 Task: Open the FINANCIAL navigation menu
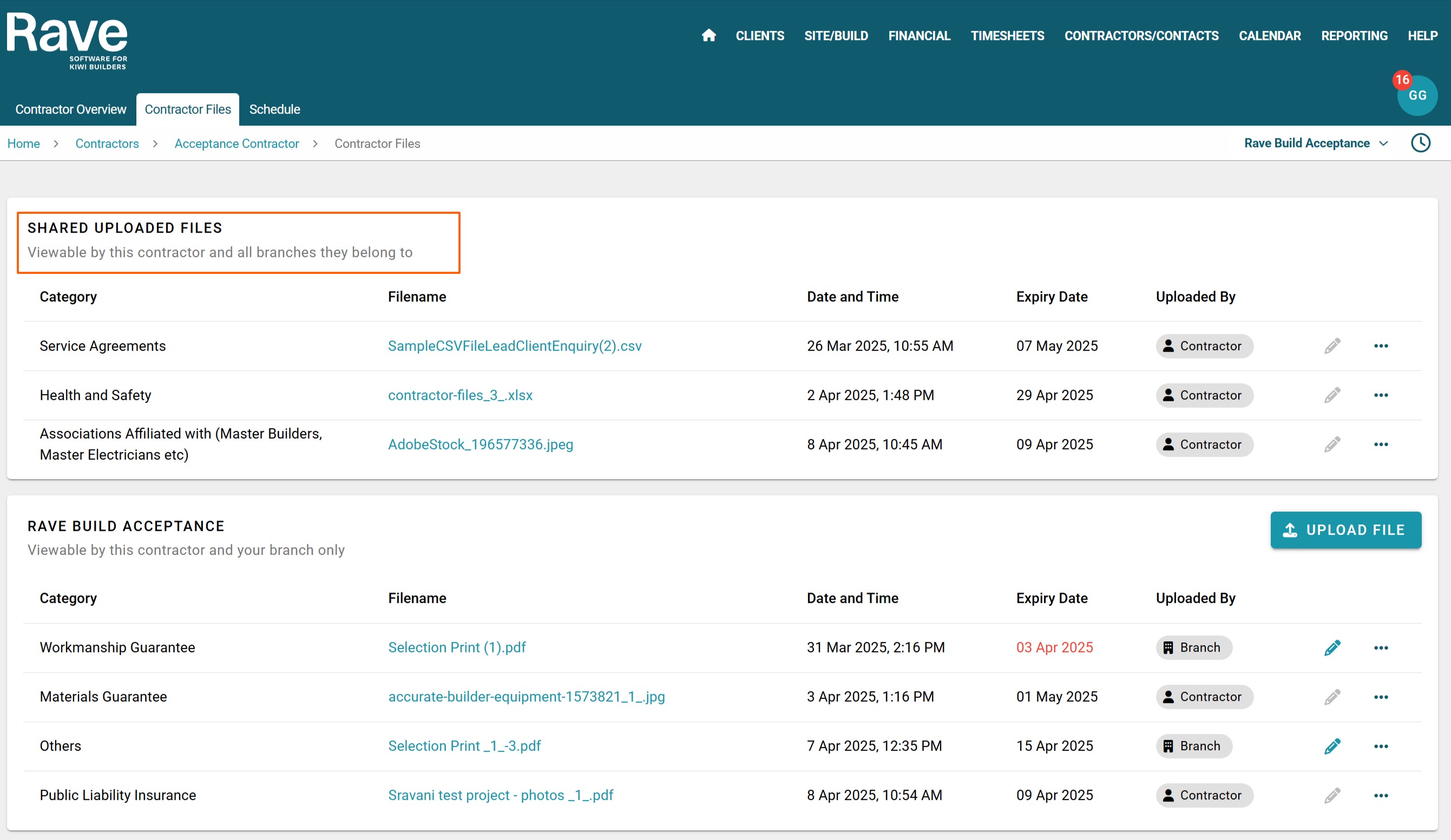click(x=919, y=36)
